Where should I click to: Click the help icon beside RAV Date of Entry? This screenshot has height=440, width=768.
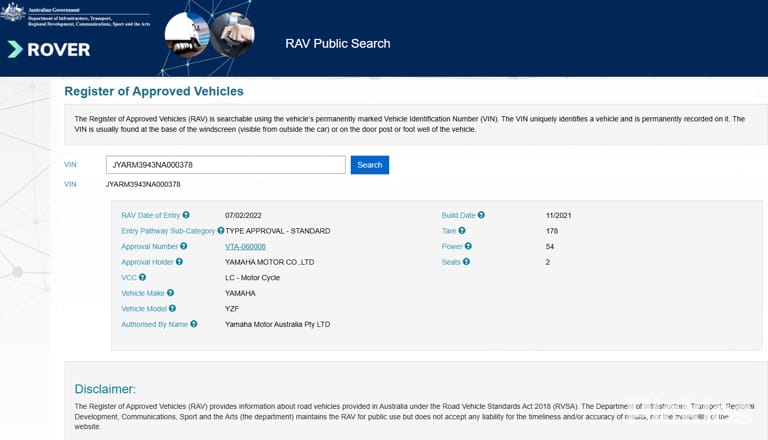(186, 215)
